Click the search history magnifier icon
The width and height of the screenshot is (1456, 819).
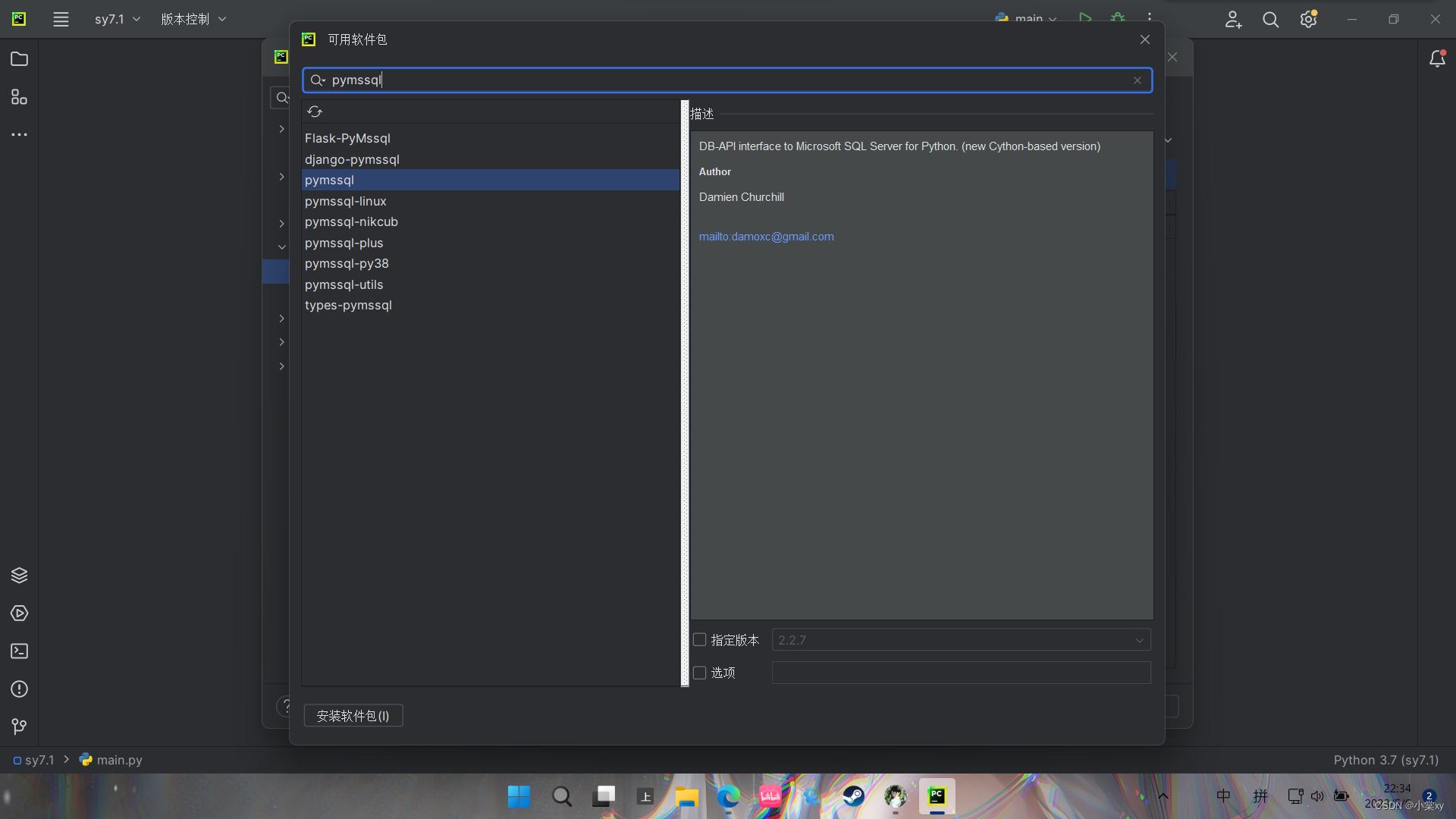pyautogui.click(x=318, y=80)
